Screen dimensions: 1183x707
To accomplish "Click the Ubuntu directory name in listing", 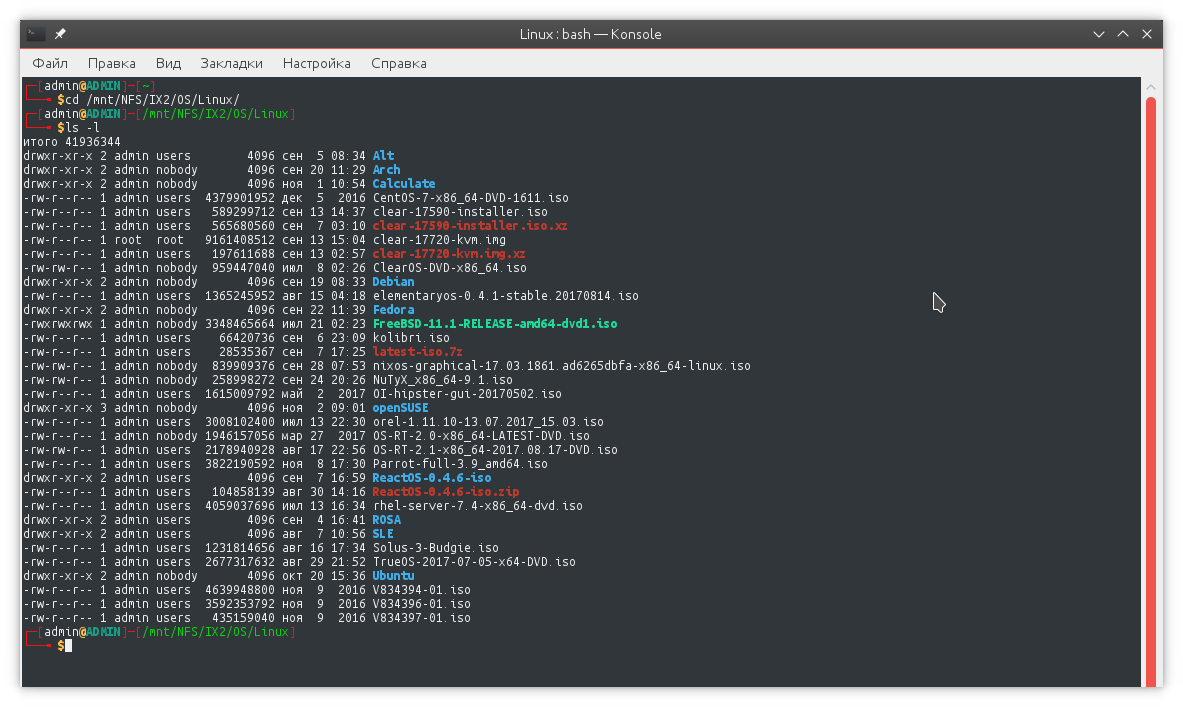I will click(x=393, y=576).
